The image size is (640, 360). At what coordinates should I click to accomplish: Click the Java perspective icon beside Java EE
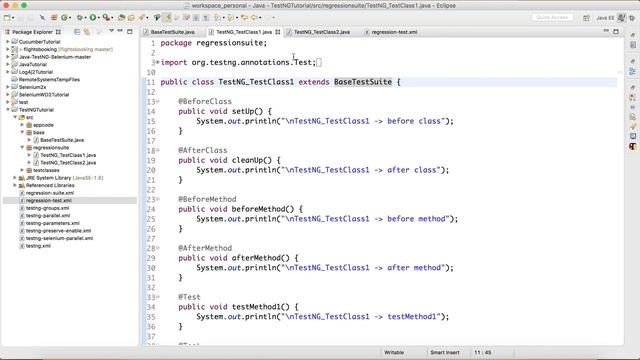pyautogui.click(x=622, y=18)
